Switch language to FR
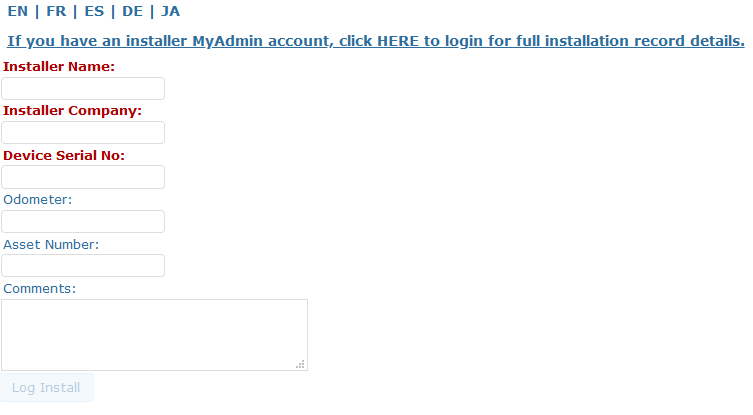 55,11
